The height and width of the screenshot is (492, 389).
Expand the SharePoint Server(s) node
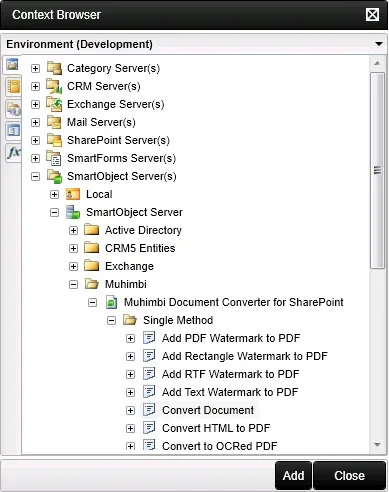coord(35,140)
